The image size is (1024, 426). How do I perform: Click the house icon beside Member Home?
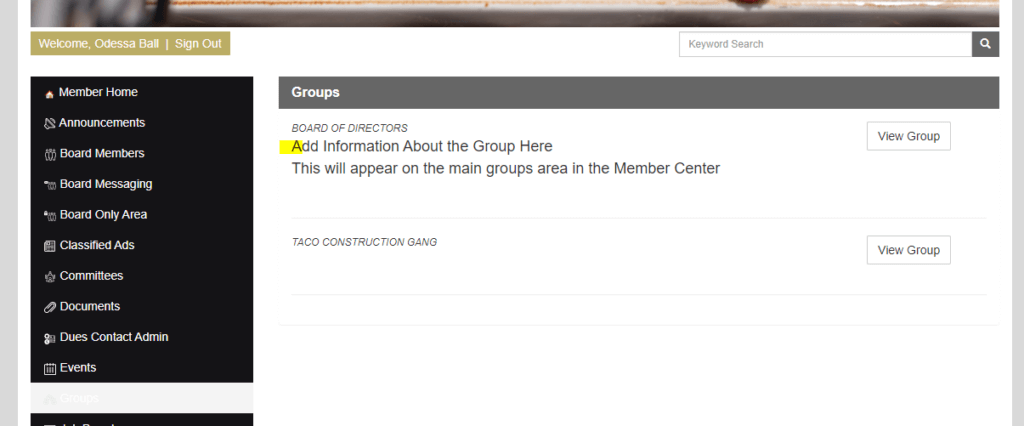50,94
